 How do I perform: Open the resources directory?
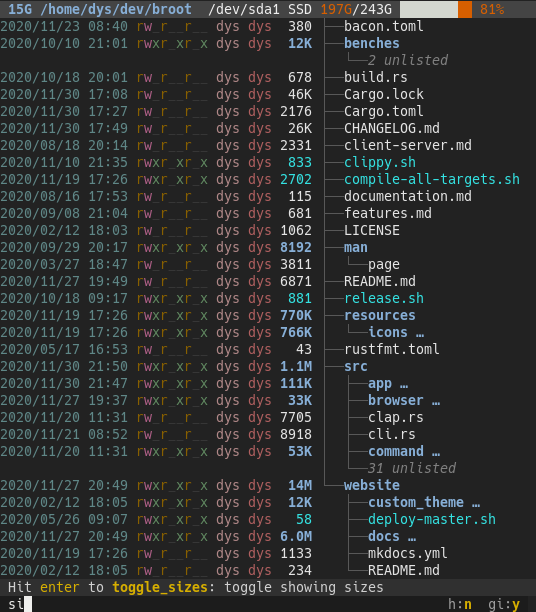(379, 315)
